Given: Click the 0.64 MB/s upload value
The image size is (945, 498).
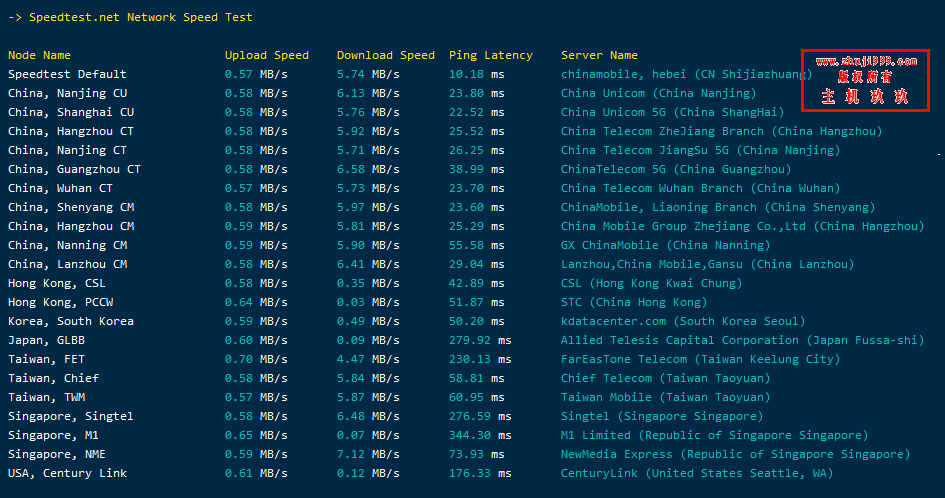Looking at the screenshot, I should coord(256,302).
